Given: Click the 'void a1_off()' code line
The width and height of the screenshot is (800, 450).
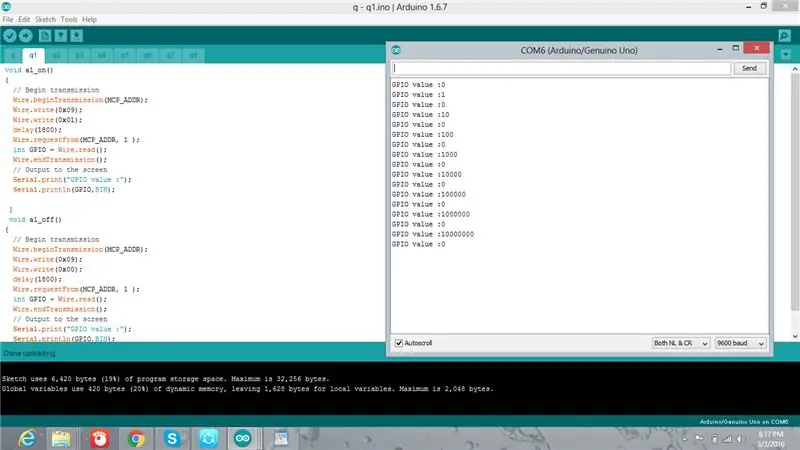Looking at the screenshot, I should pyautogui.click(x=35, y=219).
